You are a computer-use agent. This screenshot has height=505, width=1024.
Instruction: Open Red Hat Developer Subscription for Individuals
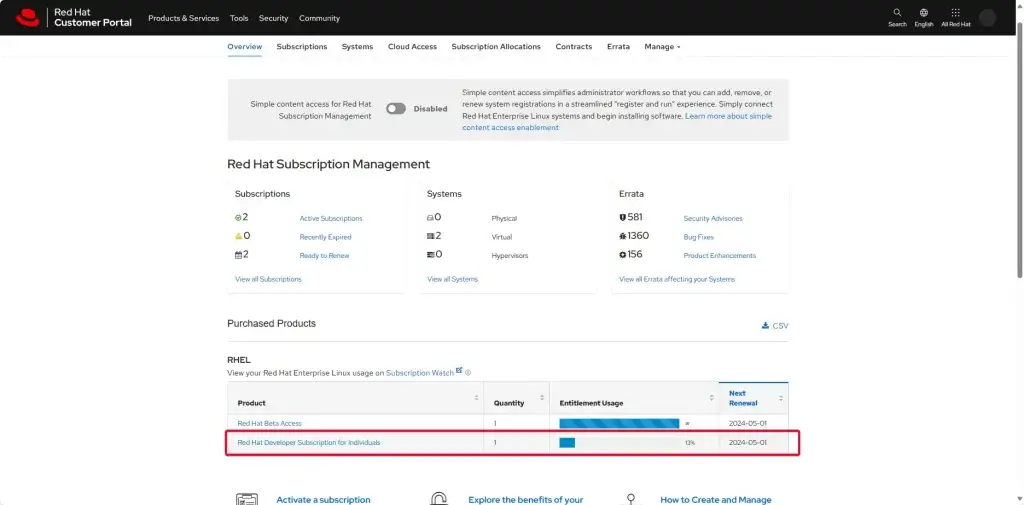pos(309,442)
